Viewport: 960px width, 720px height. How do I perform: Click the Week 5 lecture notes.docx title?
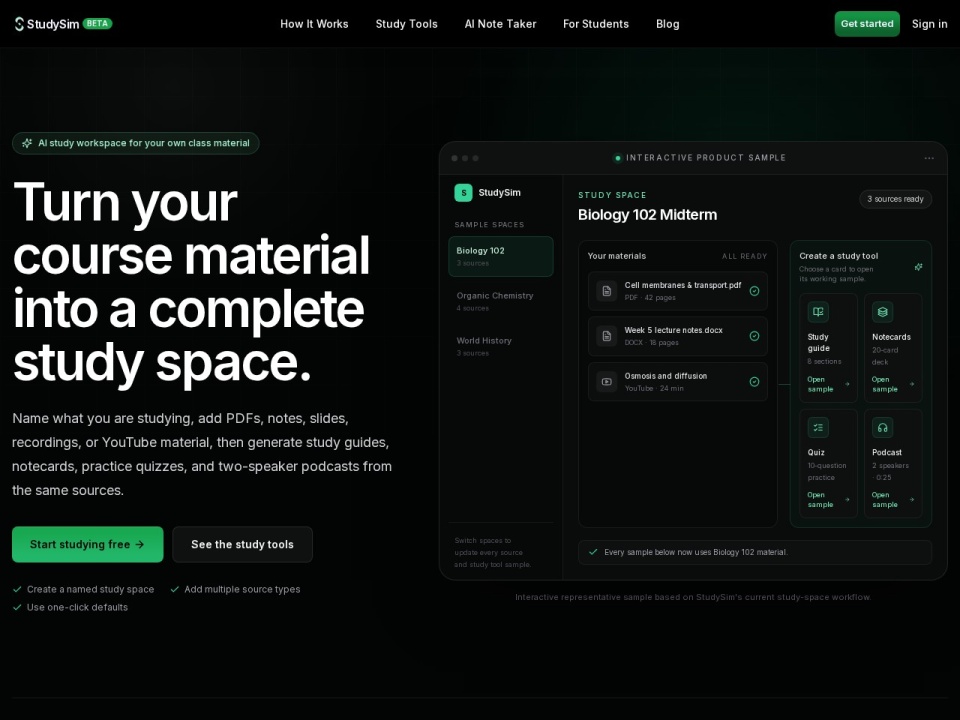[673, 330]
